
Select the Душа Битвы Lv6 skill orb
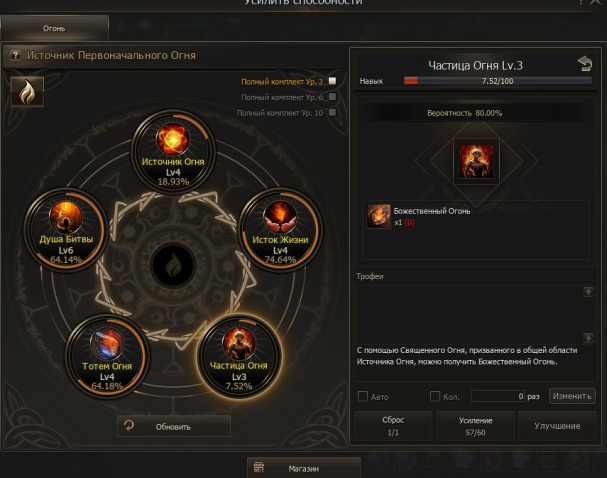[x=66, y=229]
